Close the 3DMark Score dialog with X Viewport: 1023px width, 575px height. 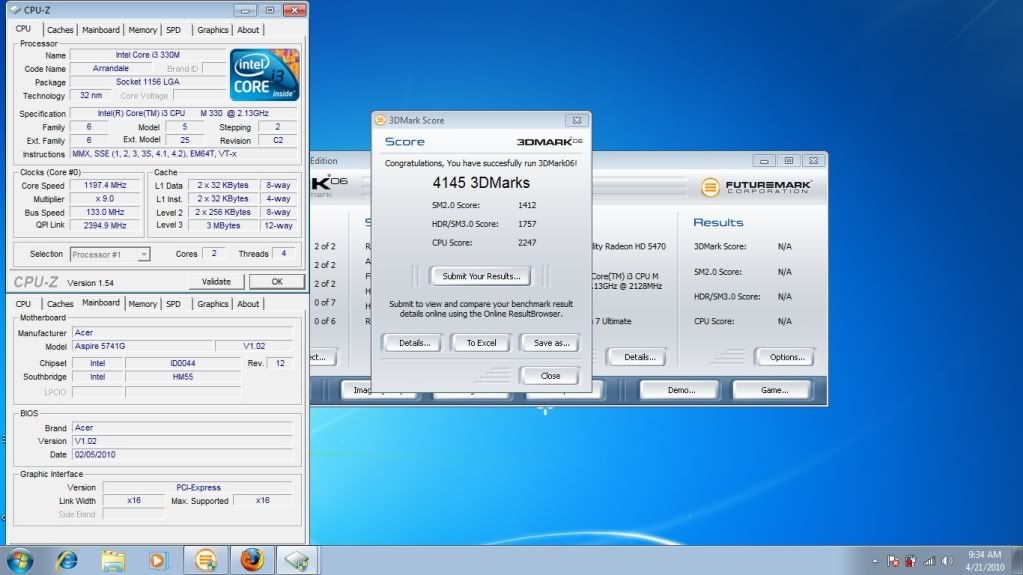click(577, 120)
